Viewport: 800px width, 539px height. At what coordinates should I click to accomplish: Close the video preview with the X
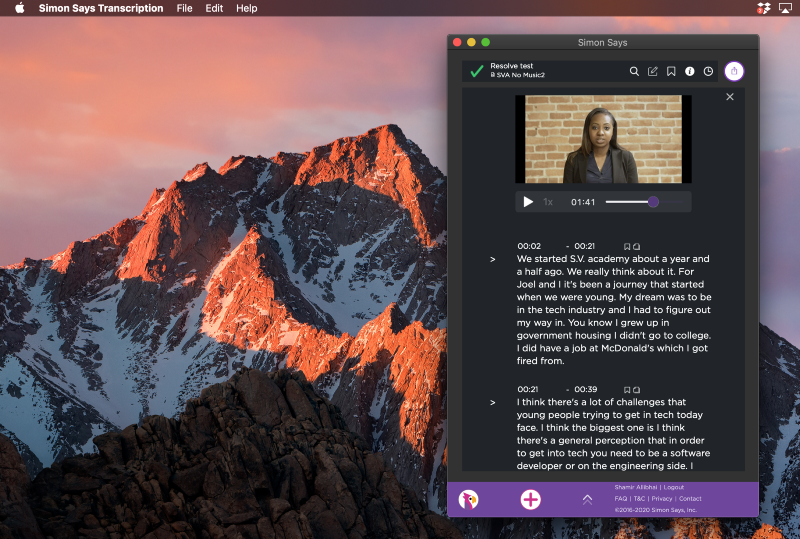pyautogui.click(x=730, y=96)
